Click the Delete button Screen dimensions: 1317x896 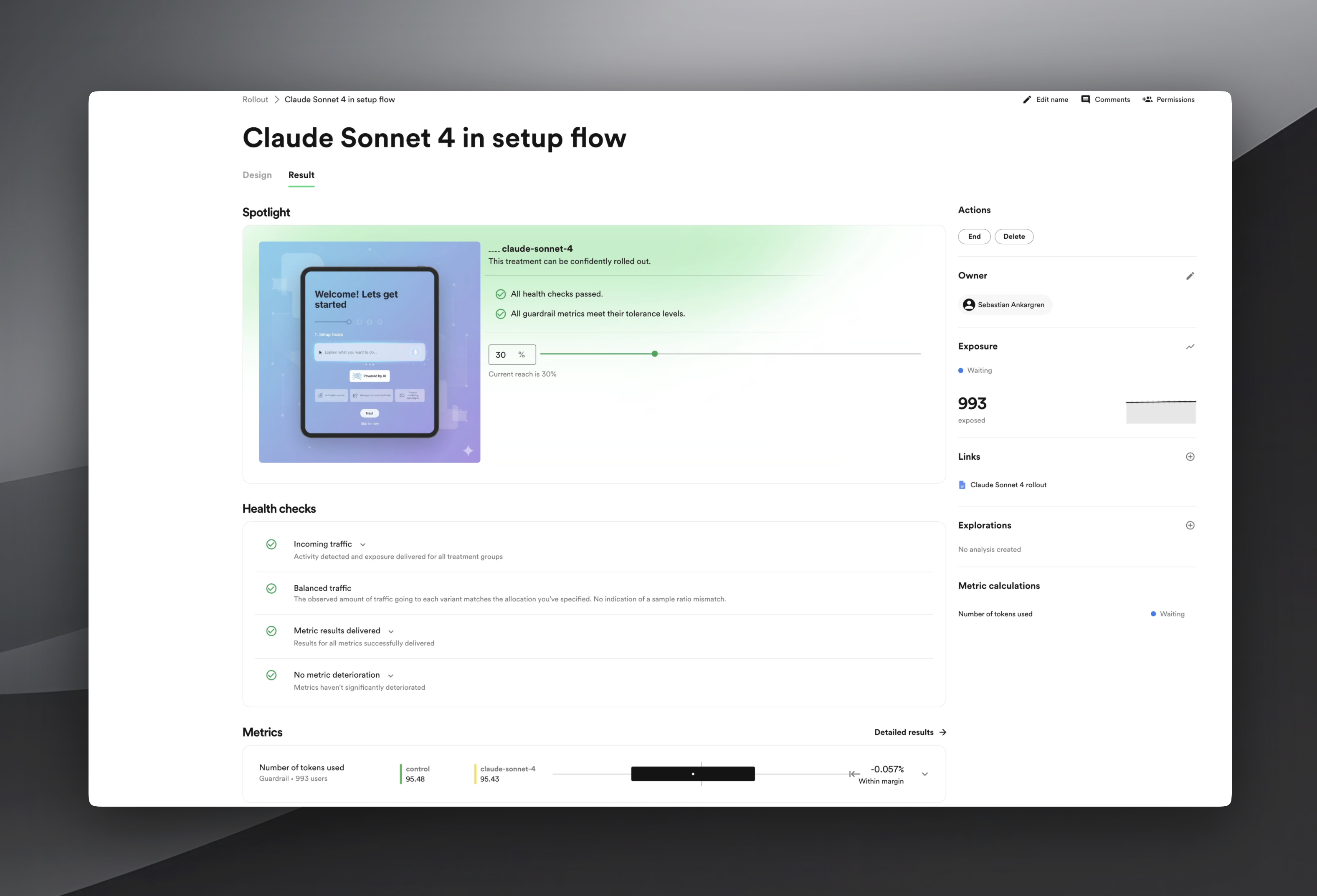pyautogui.click(x=1014, y=237)
